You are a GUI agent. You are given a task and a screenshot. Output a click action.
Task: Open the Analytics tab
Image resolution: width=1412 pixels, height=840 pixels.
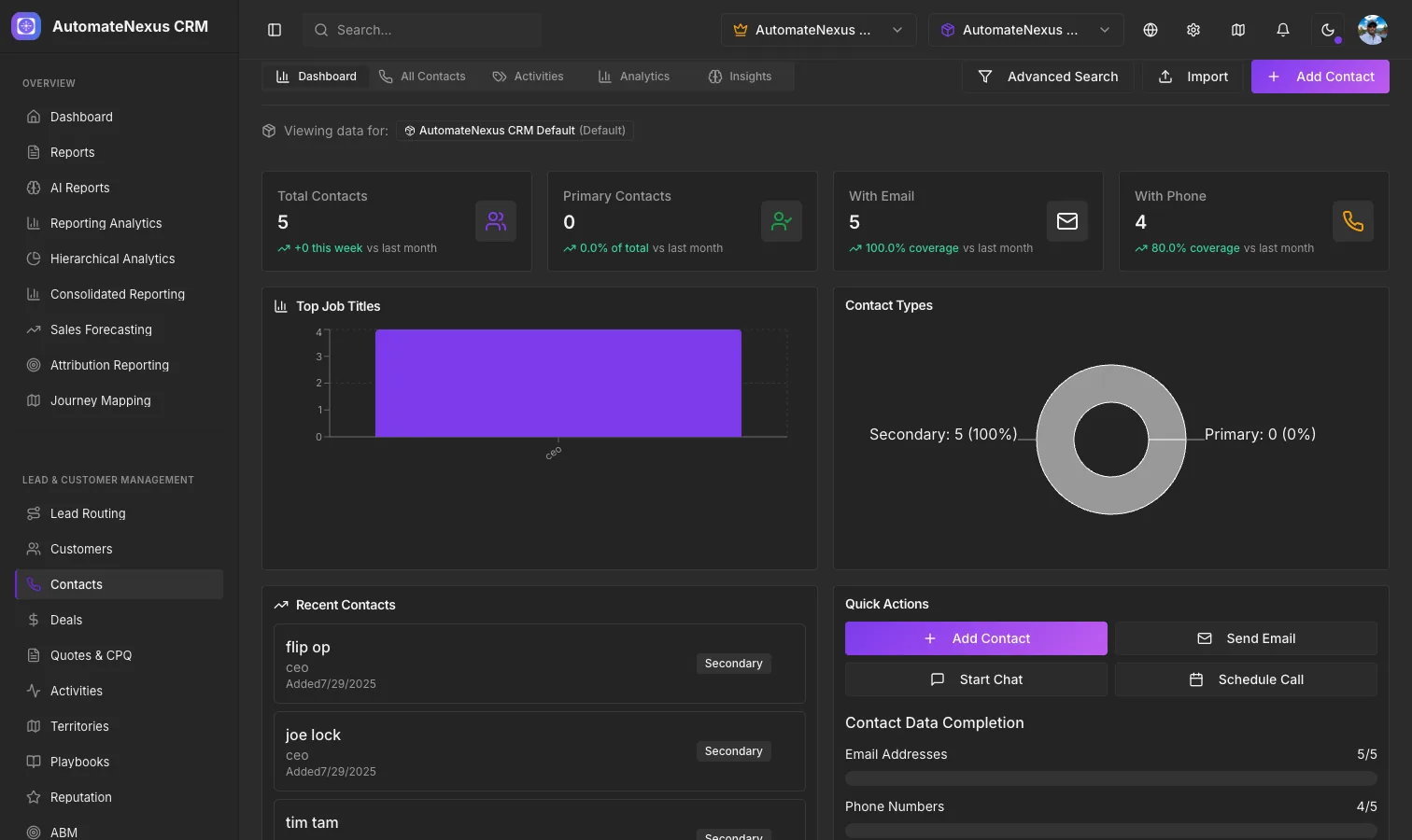click(x=634, y=77)
